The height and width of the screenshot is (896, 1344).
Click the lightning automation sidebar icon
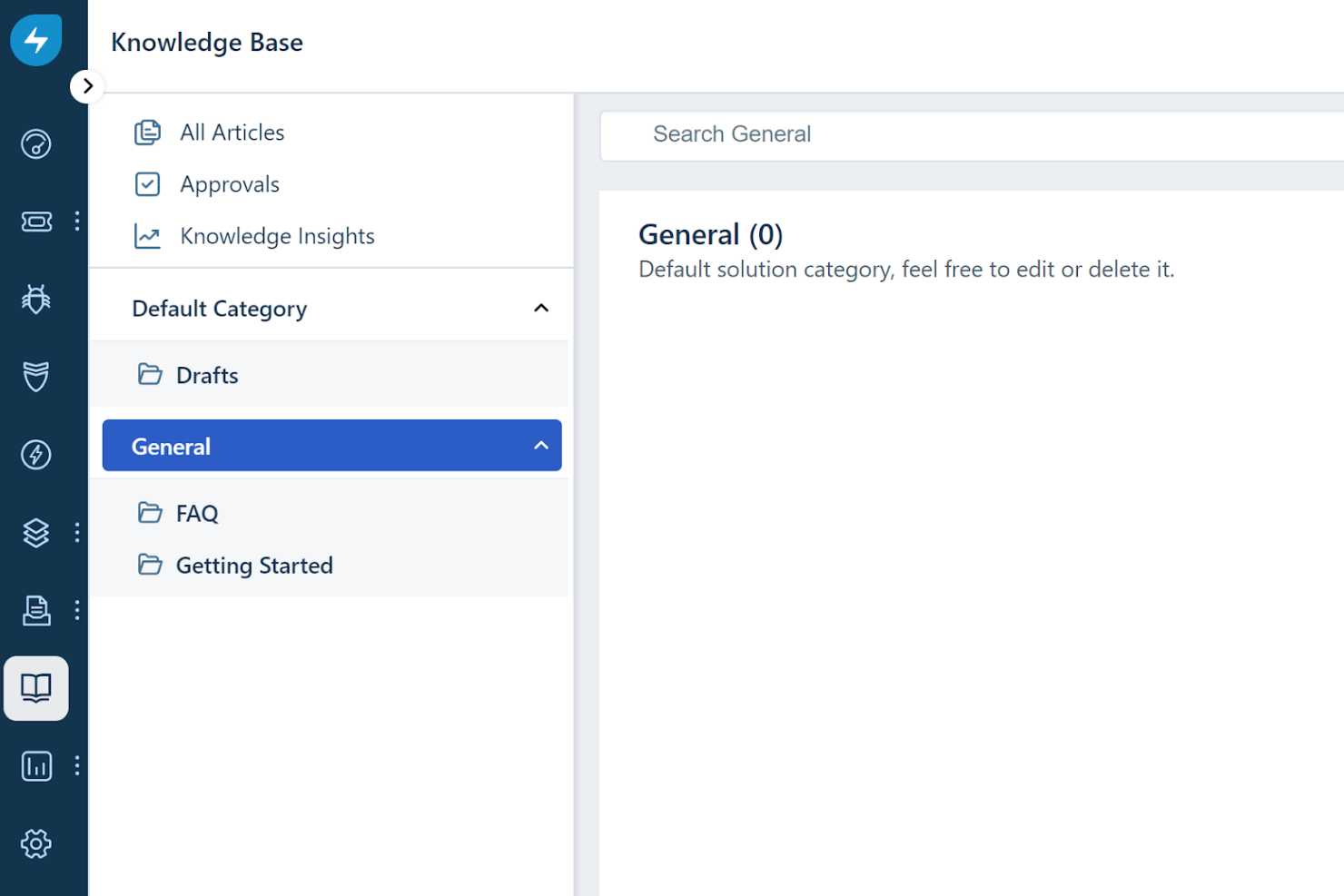click(x=35, y=455)
